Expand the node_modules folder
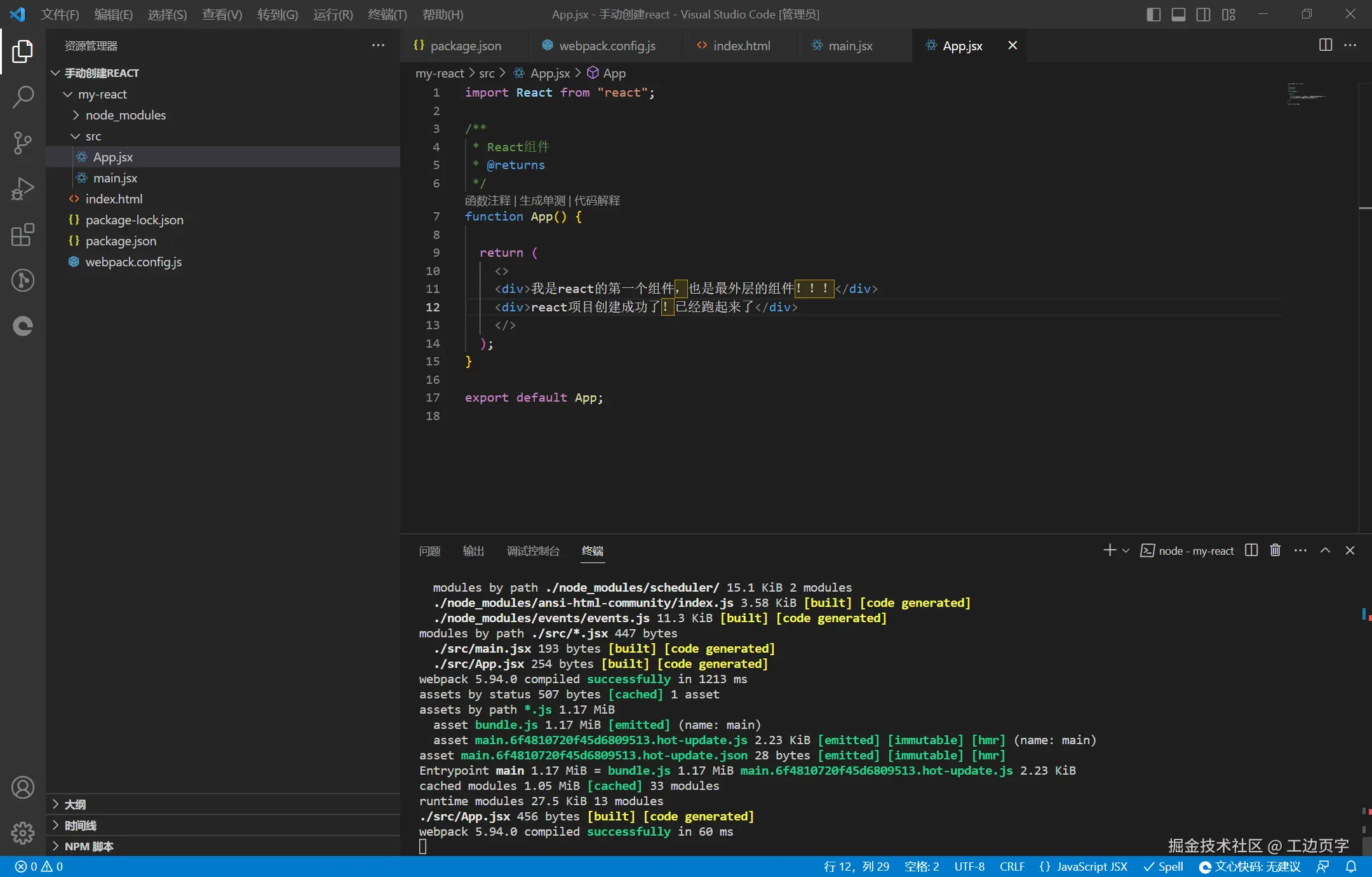The height and width of the screenshot is (877, 1372). (125, 115)
